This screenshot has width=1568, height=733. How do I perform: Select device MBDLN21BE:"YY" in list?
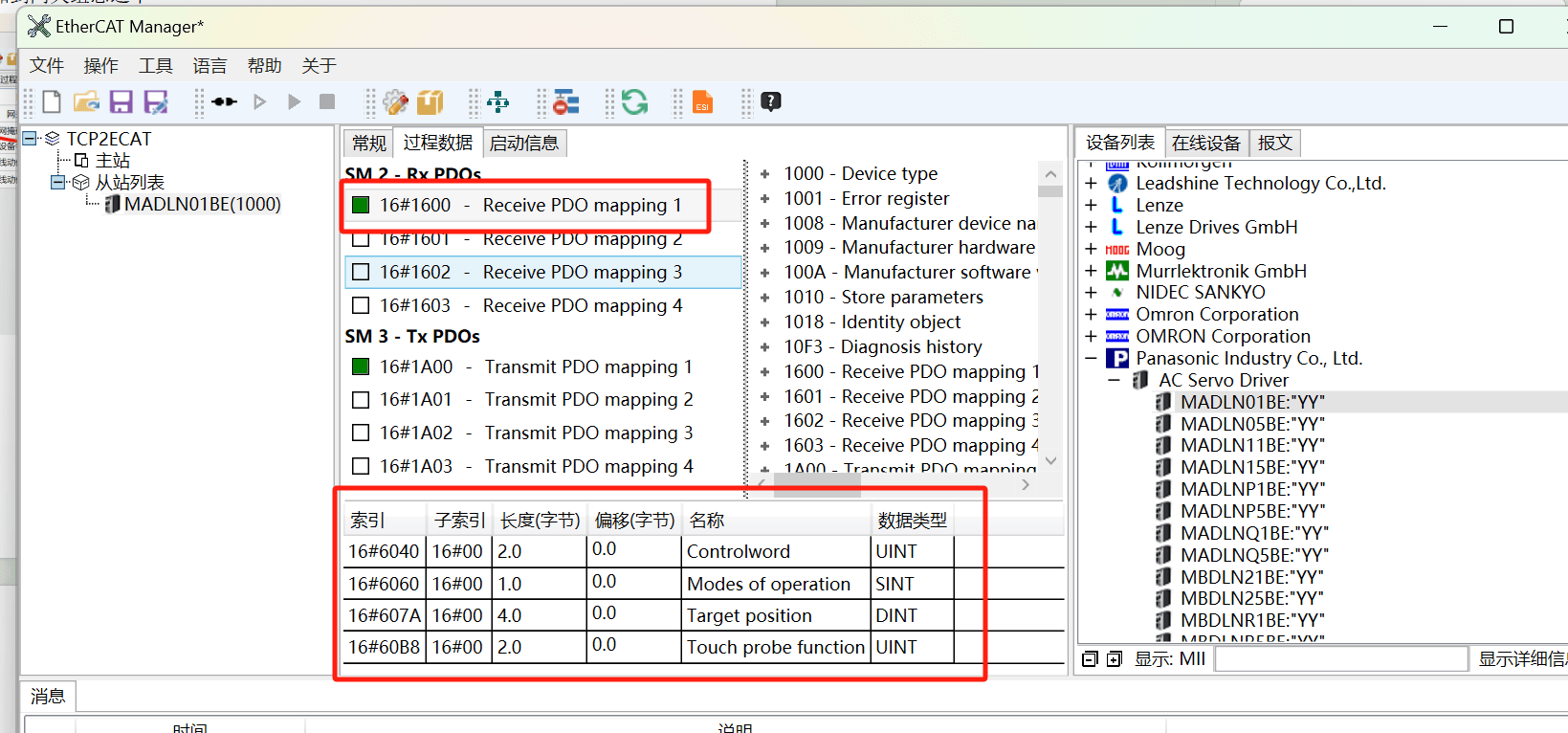[x=1252, y=577]
